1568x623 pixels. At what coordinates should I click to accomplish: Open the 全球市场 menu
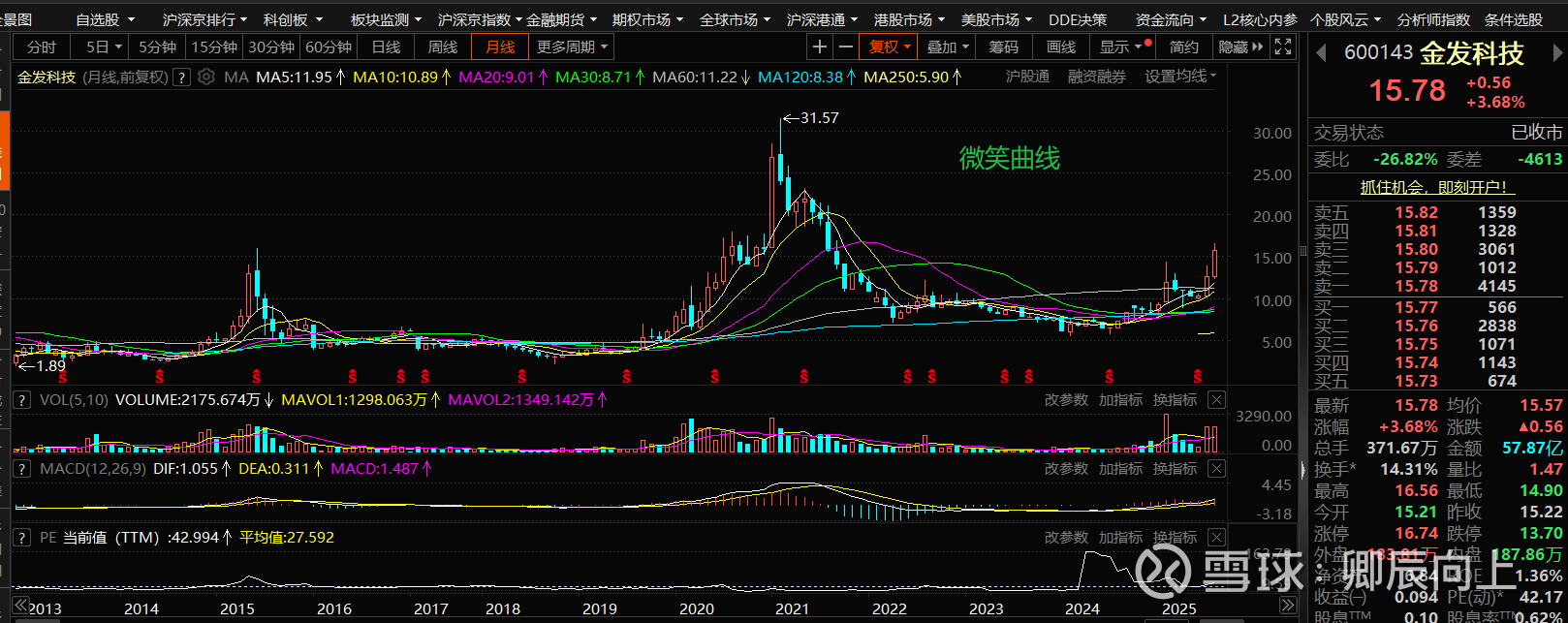(x=735, y=19)
